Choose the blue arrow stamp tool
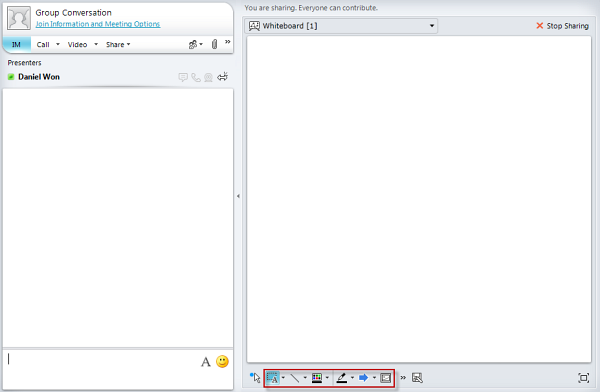 pos(364,378)
